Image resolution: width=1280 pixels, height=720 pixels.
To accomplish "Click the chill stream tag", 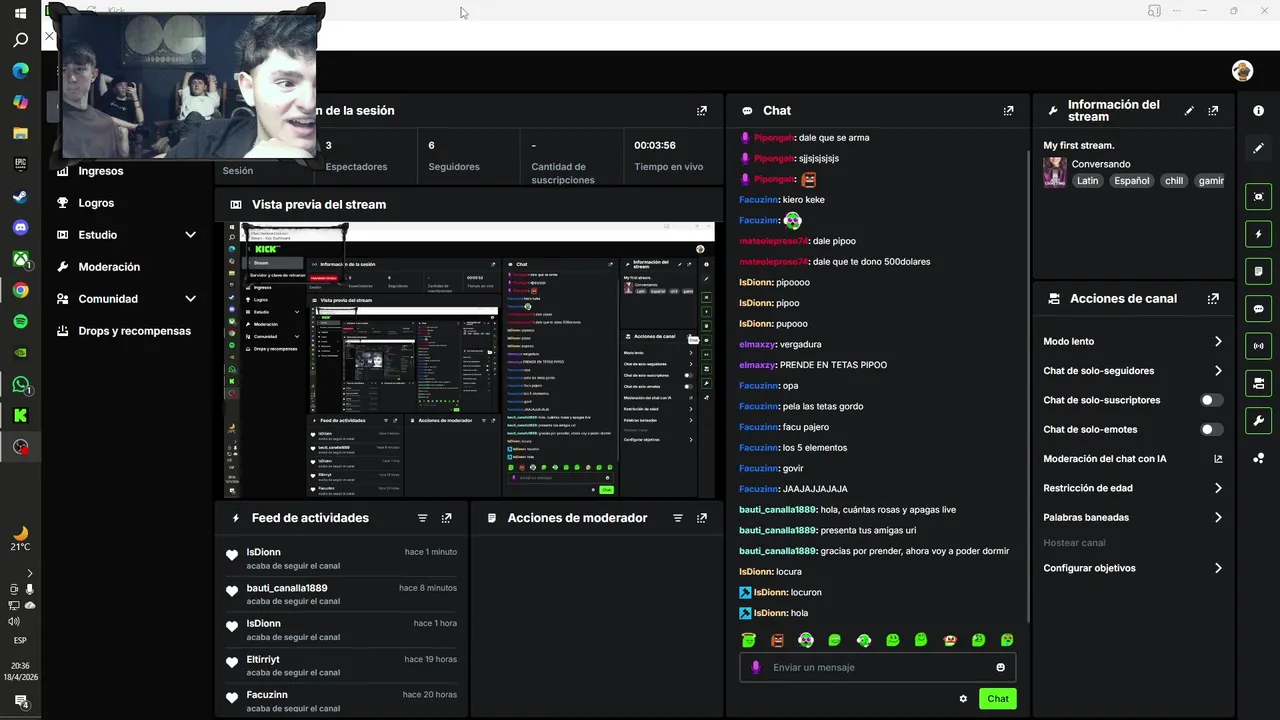I will pos(1174,181).
